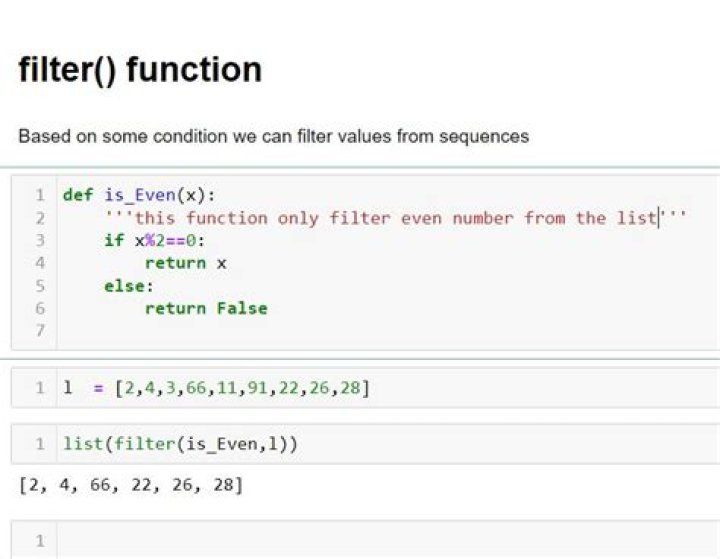Click the gutter of the filter call cell

click(x=39, y=443)
